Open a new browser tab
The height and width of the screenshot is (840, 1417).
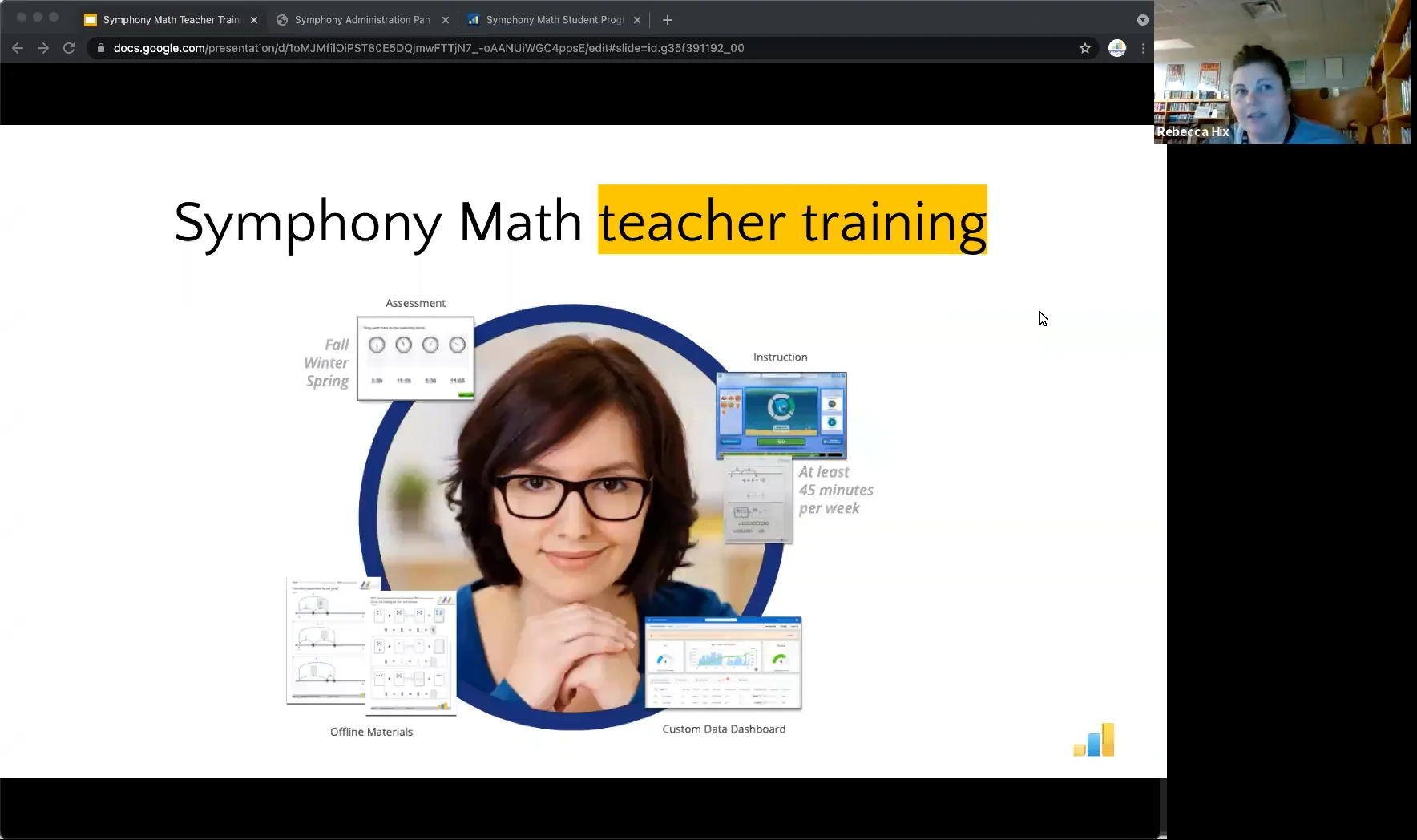pyautogui.click(x=668, y=20)
